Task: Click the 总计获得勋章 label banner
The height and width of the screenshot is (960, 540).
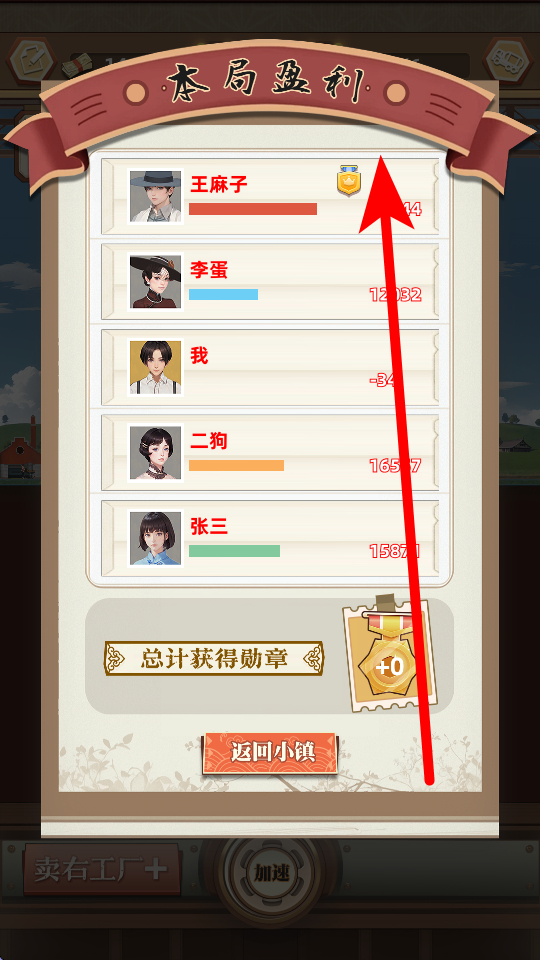Action: (214, 658)
